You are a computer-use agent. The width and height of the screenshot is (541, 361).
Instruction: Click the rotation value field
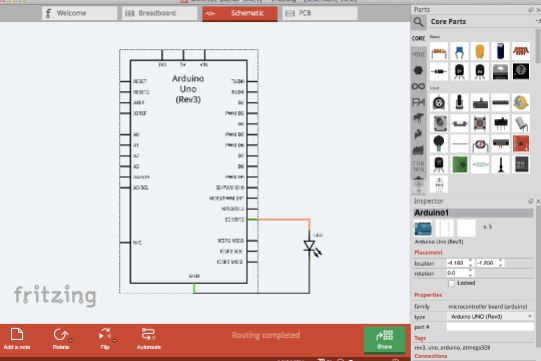(x=458, y=273)
